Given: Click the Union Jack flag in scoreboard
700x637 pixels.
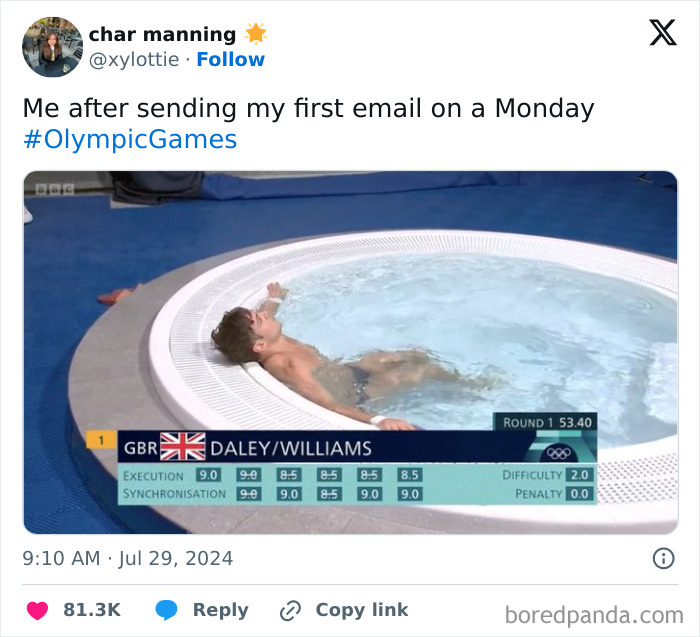Looking at the screenshot, I should [183, 446].
